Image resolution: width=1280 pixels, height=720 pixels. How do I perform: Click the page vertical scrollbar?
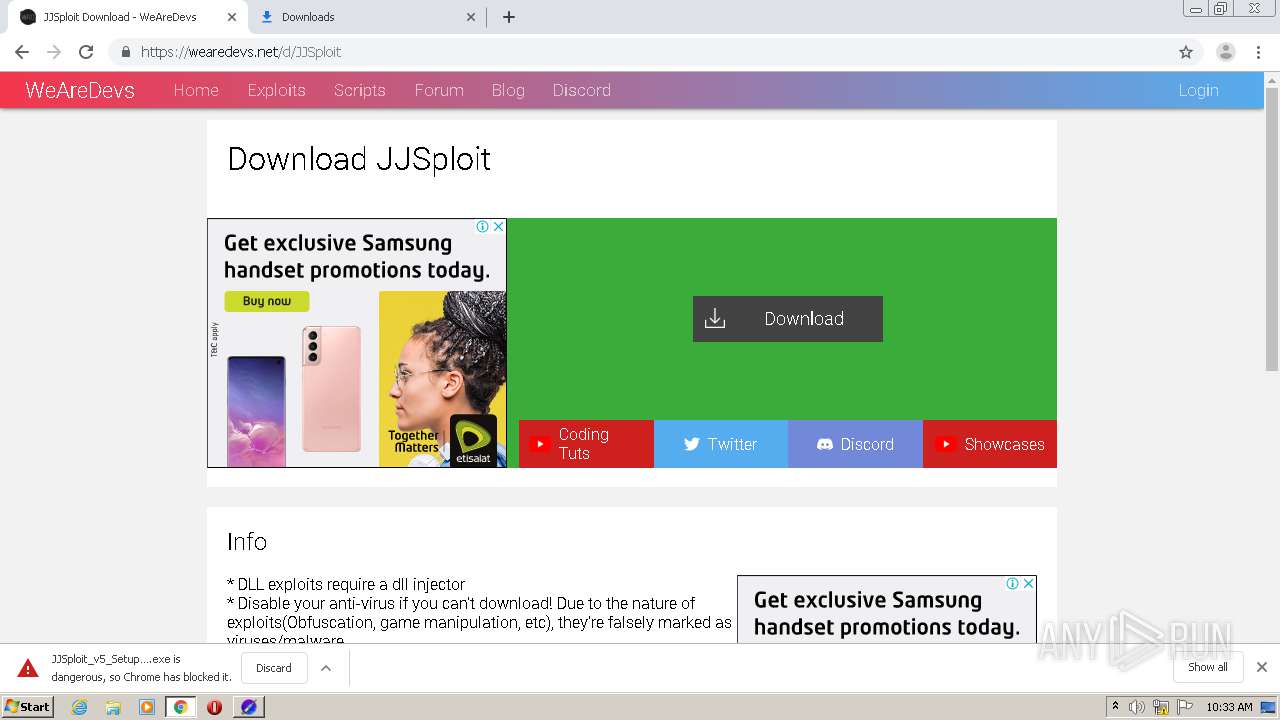click(1272, 230)
